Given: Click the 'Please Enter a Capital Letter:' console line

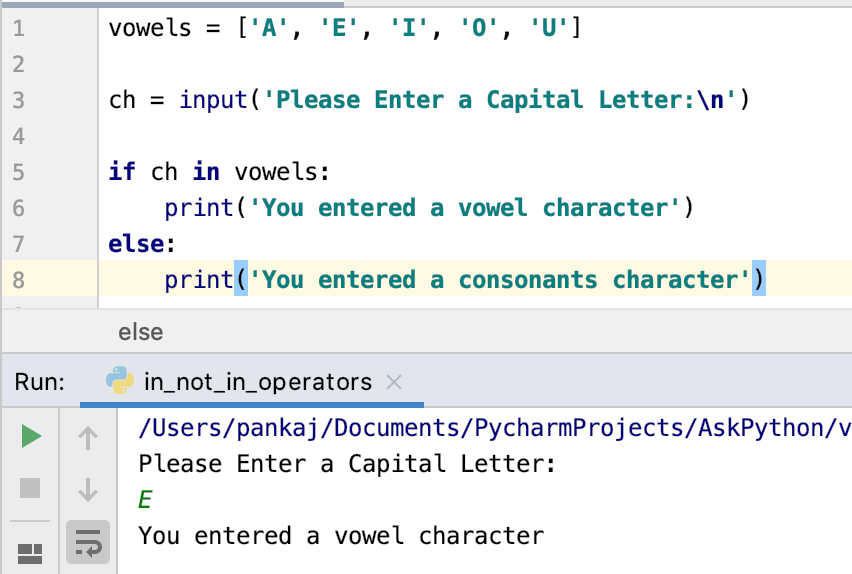Looking at the screenshot, I should point(347,464).
